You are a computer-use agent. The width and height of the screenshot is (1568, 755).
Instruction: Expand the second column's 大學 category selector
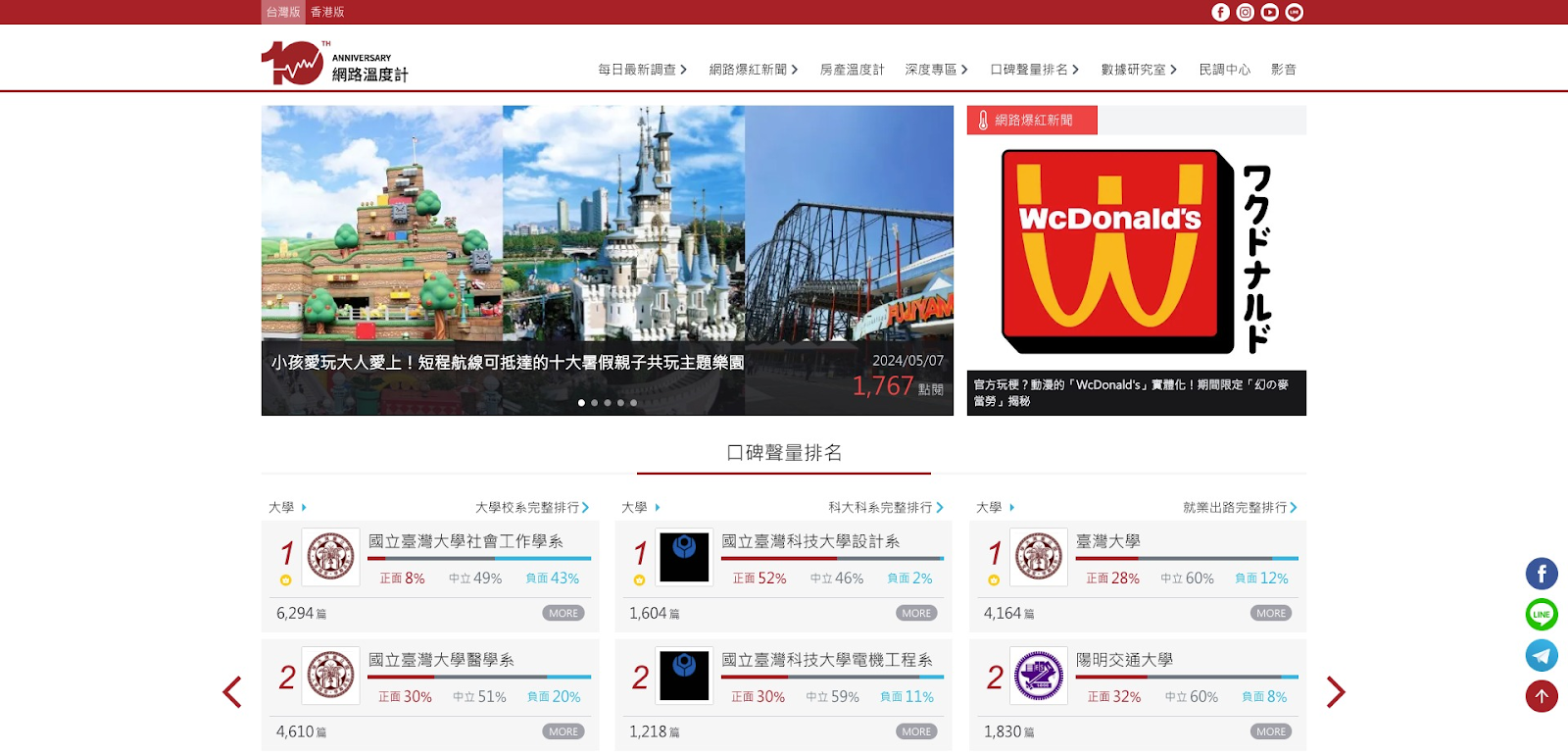[x=641, y=507]
